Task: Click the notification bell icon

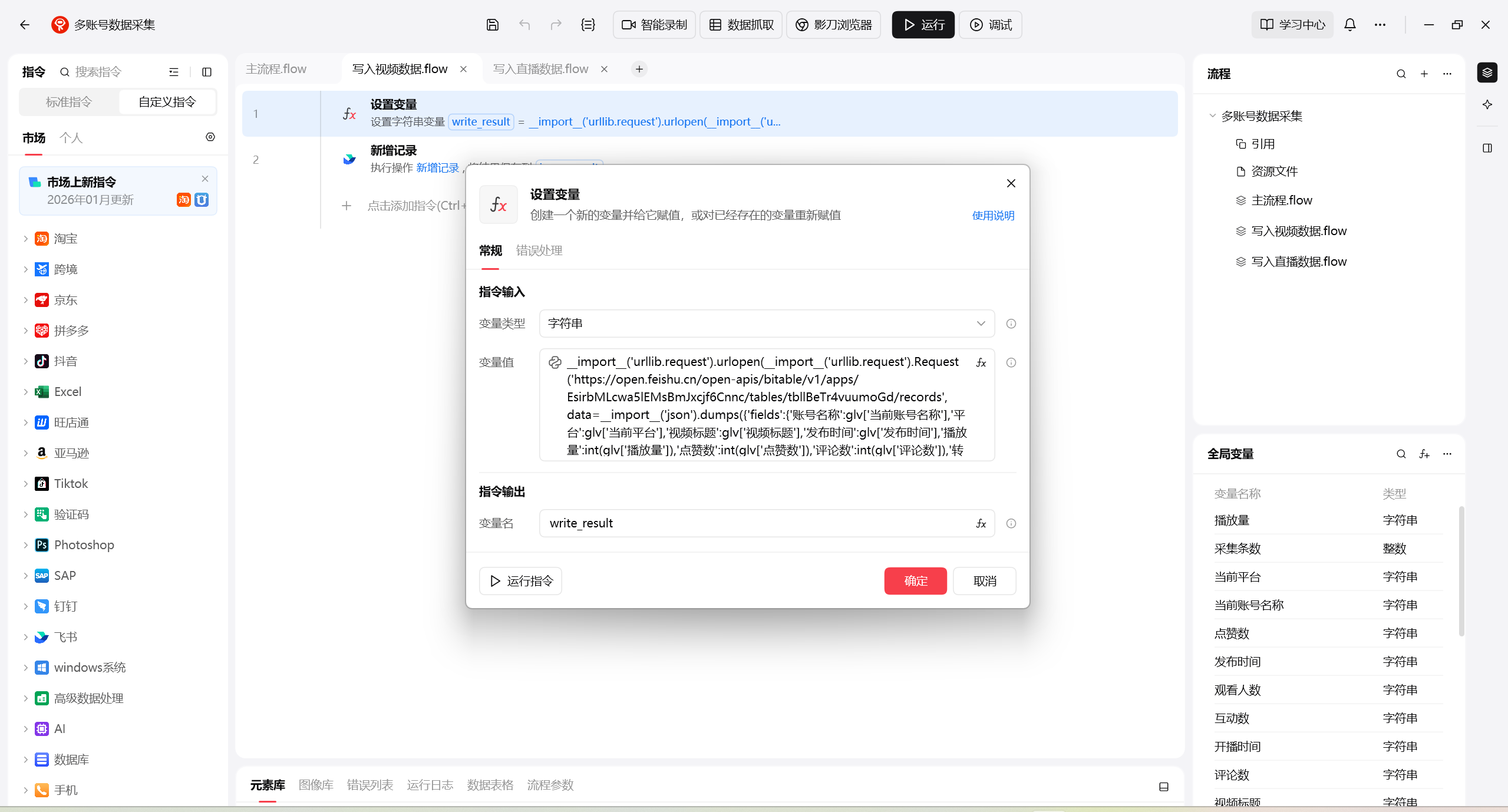Action: [x=1349, y=25]
